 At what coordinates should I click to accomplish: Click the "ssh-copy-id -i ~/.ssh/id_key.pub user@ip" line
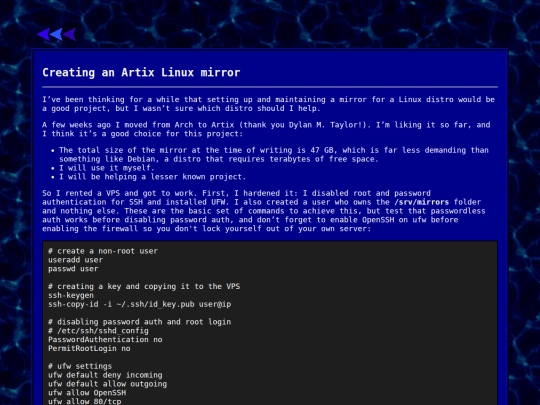139,304
